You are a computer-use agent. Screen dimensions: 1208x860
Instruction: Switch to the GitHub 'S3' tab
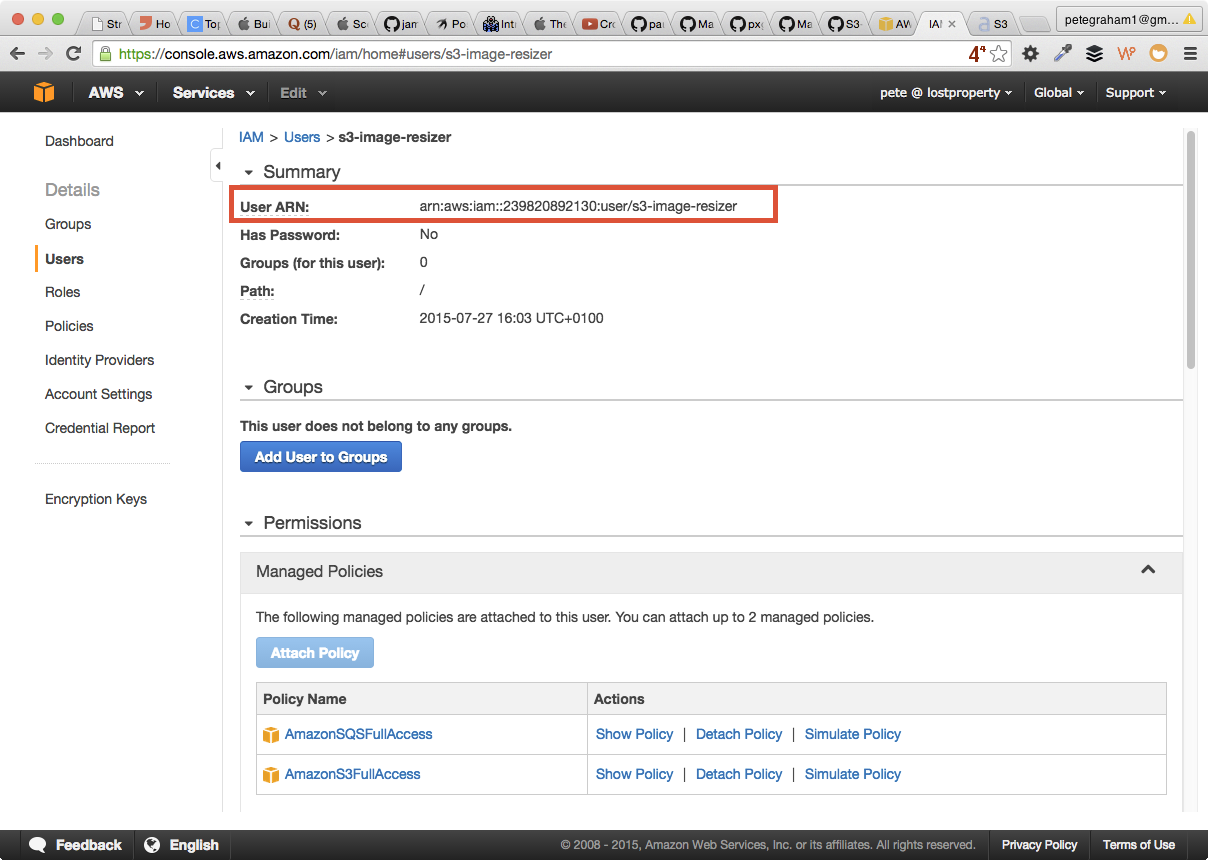(x=843, y=24)
